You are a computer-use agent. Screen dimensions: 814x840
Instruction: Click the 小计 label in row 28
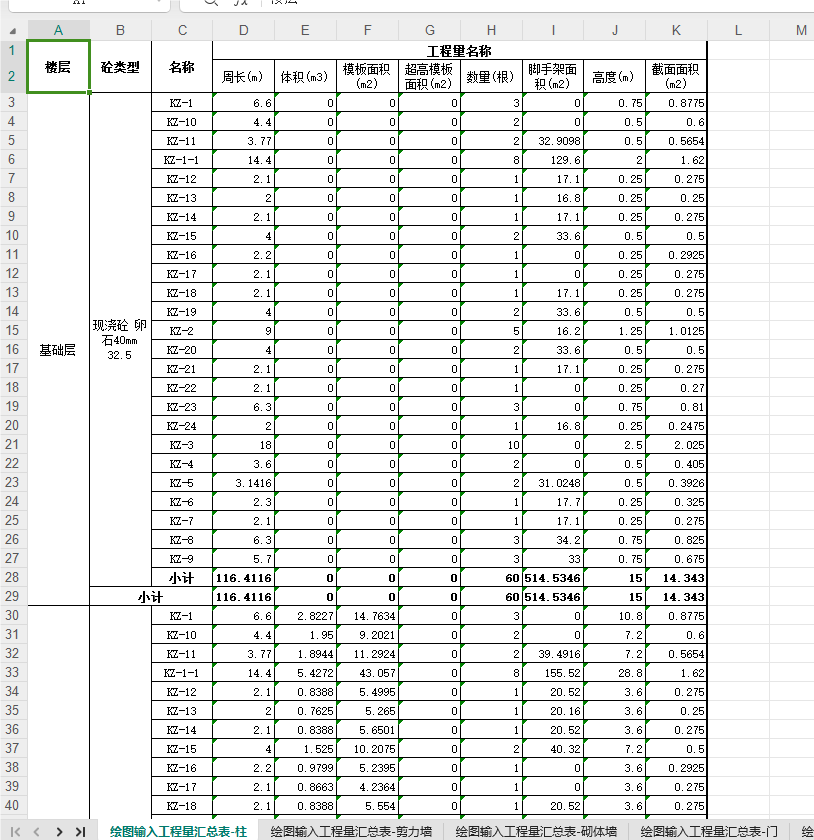click(x=182, y=578)
